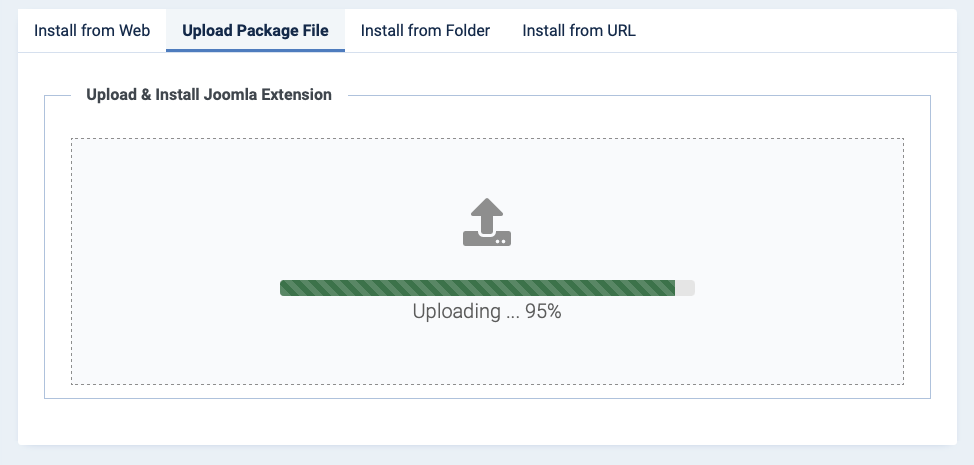The image size is (974, 465).
Task: Click the tray base with two dots
Action: [487, 238]
